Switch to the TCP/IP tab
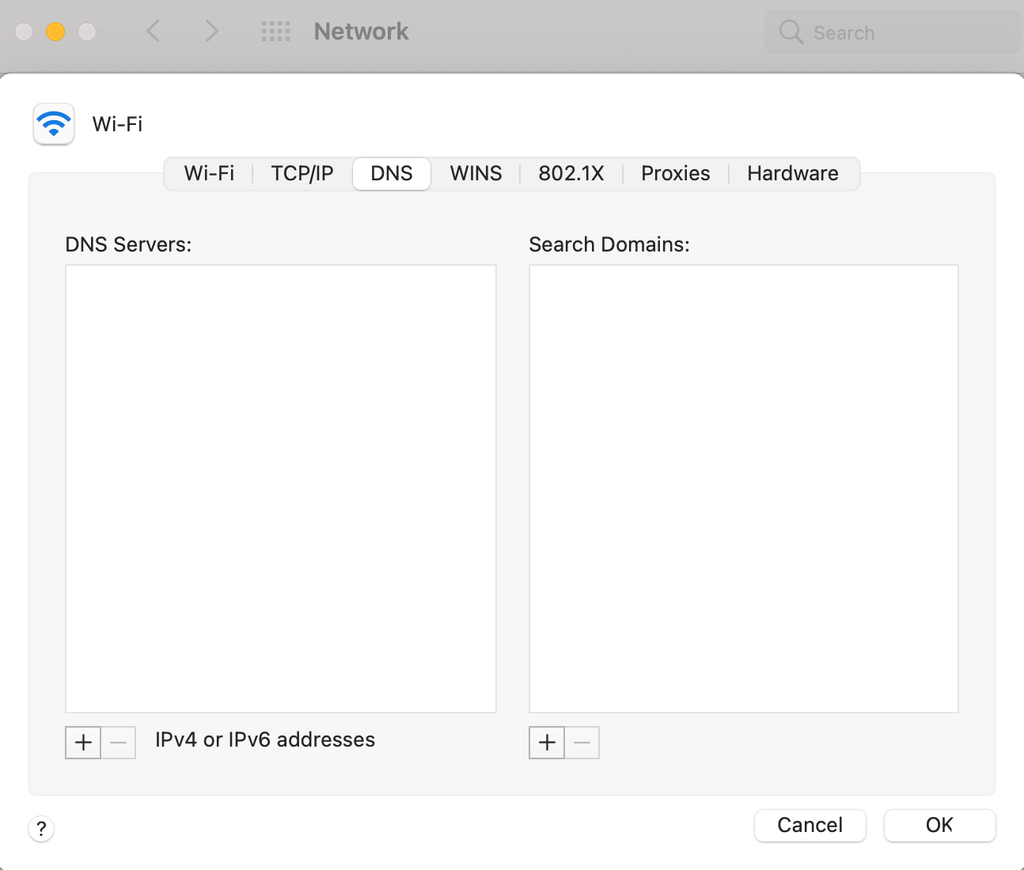The image size is (1024, 870). point(301,173)
